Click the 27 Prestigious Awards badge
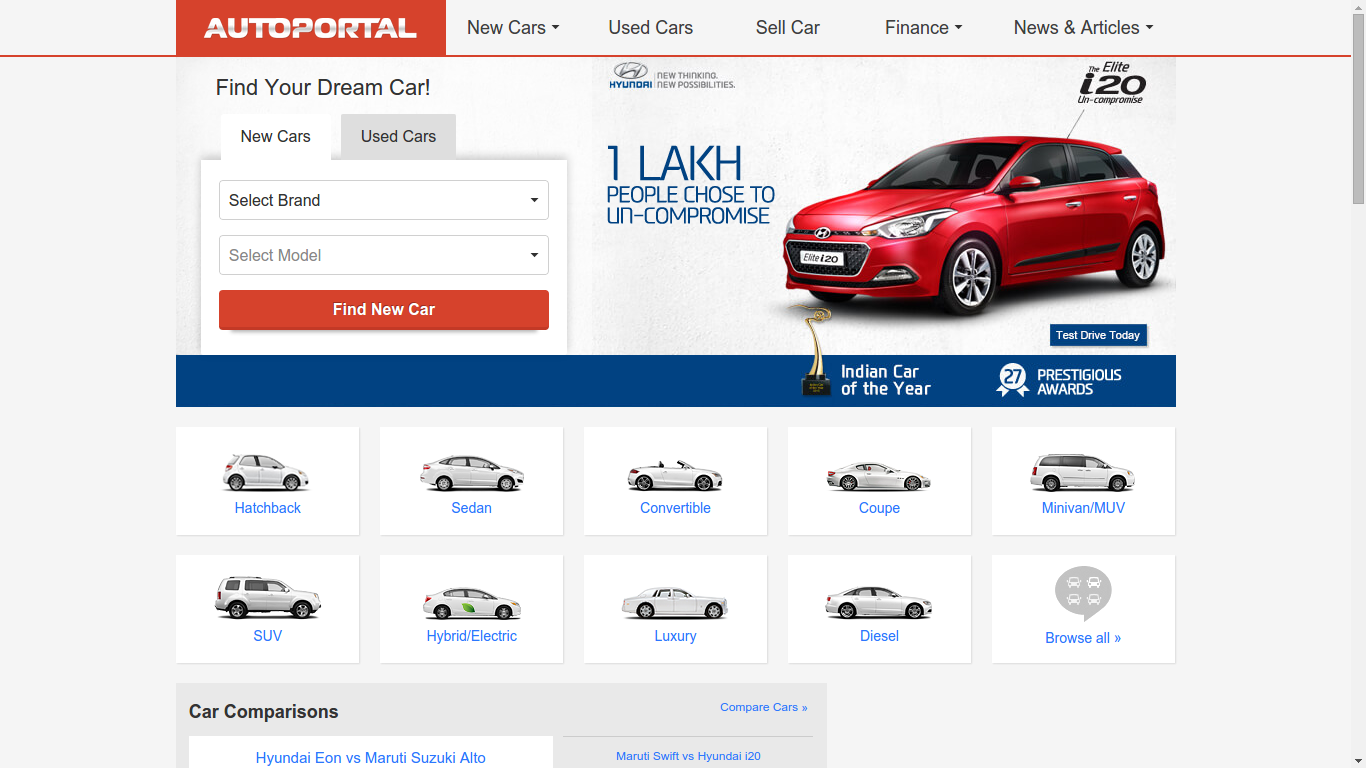Image resolution: width=1366 pixels, height=768 pixels. [x=1059, y=381]
